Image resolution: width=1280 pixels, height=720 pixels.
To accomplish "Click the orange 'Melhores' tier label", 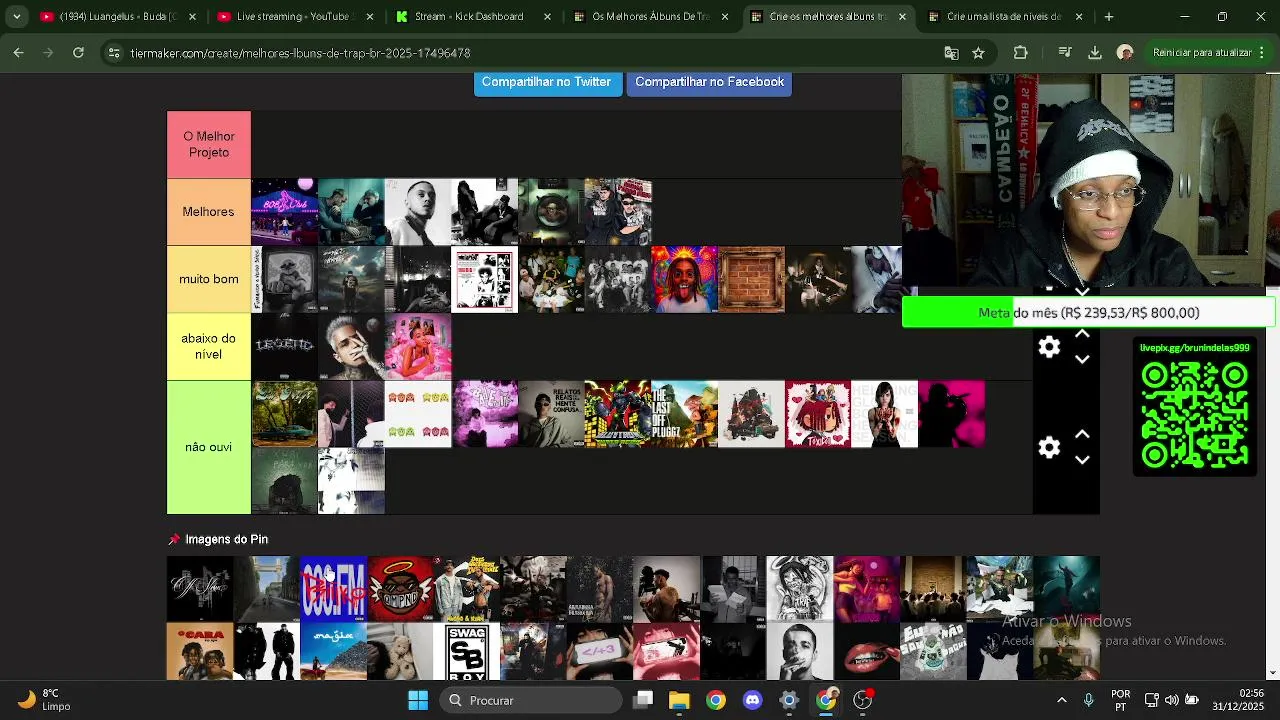I will click(x=209, y=212).
